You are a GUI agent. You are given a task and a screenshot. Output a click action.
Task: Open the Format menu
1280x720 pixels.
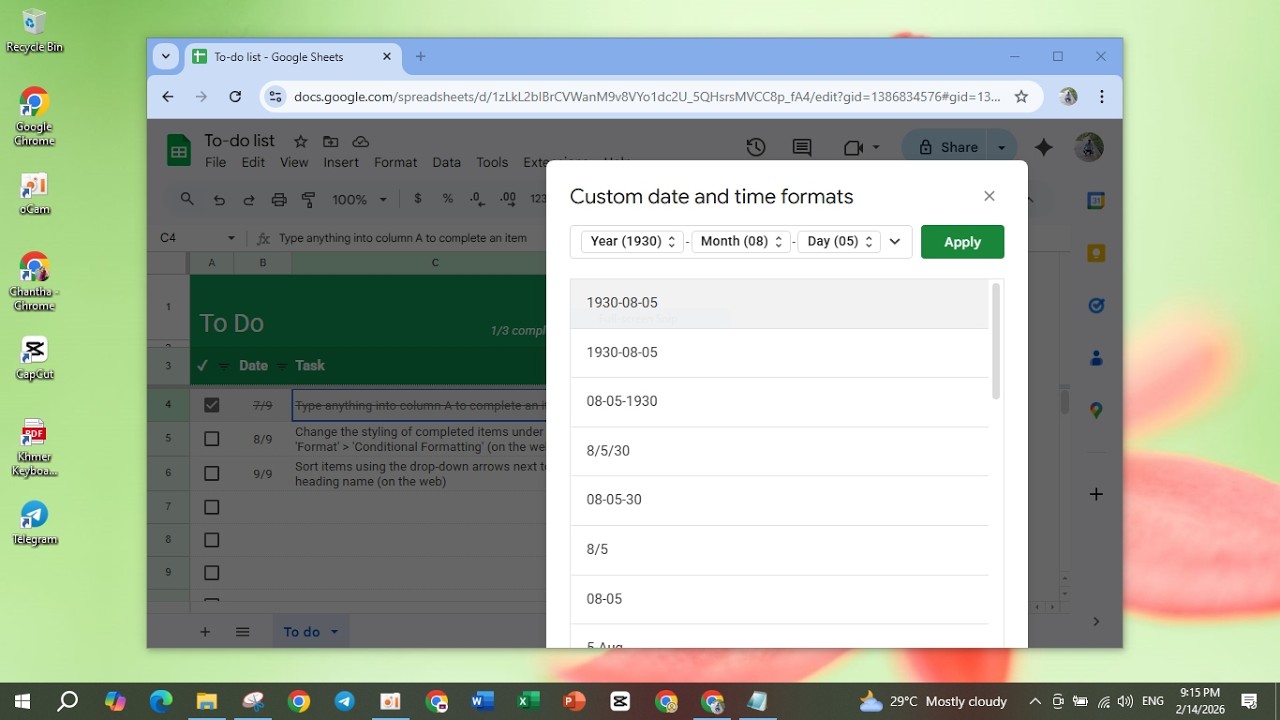pos(395,162)
